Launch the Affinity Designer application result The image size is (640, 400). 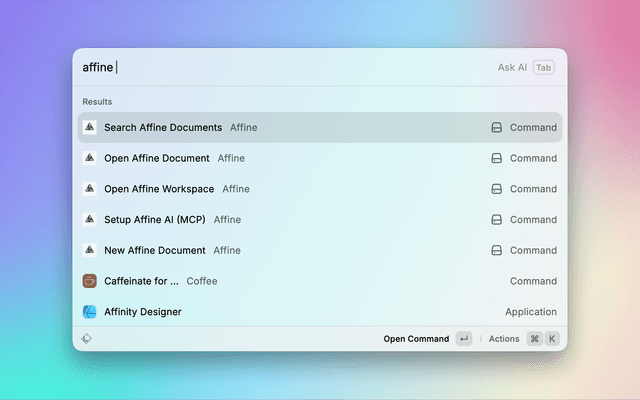(143, 312)
